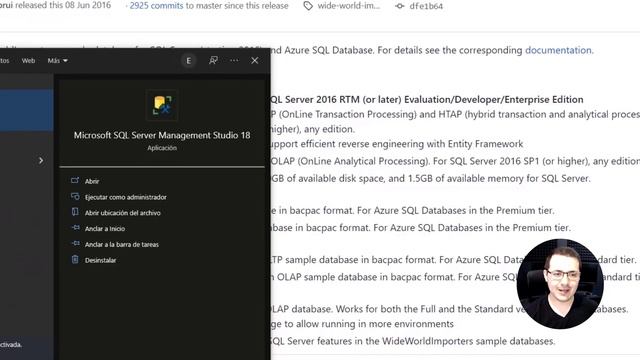The image size is (640, 360).
Task: Expand the Más dropdown filter
Action: click(x=58, y=60)
